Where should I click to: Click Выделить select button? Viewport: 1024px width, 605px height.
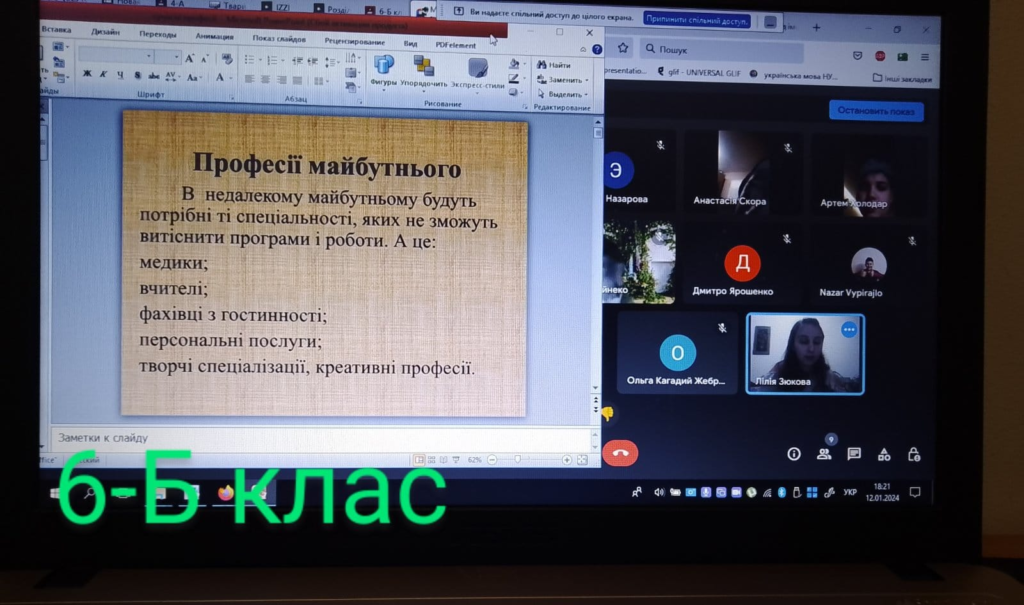tap(562, 94)
